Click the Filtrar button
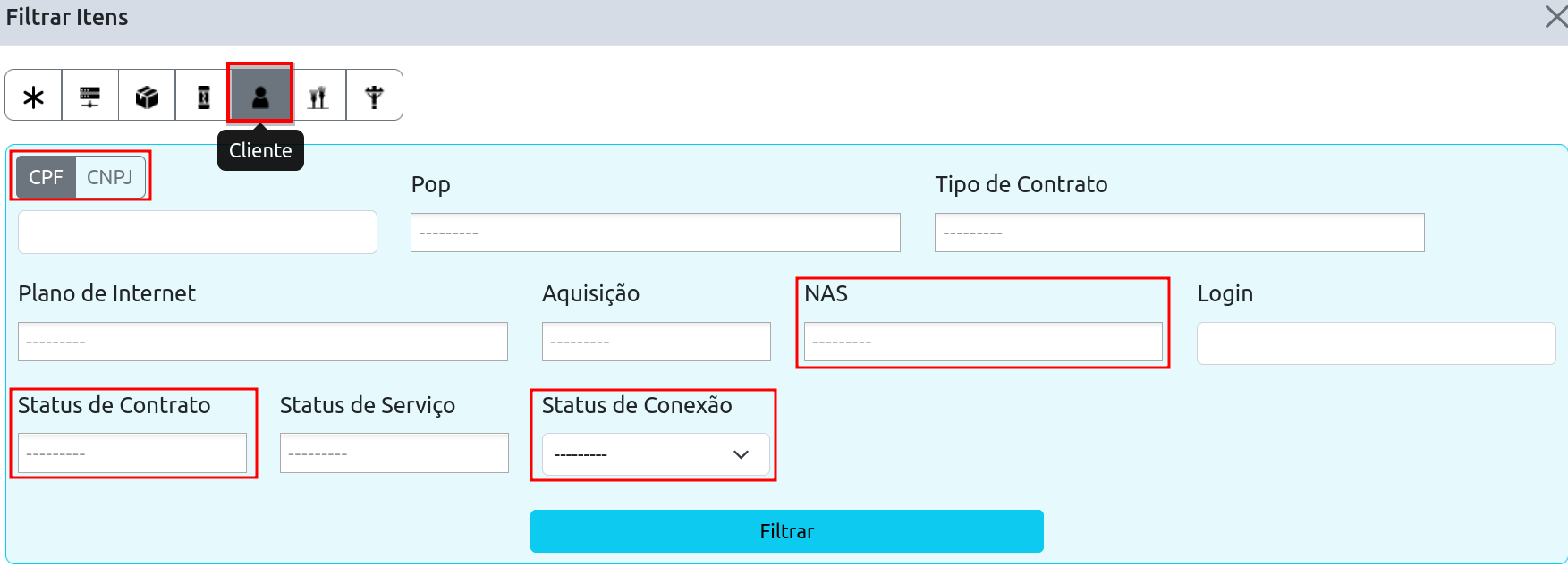This screenshot has width=1568, height=567. point(786,531)
